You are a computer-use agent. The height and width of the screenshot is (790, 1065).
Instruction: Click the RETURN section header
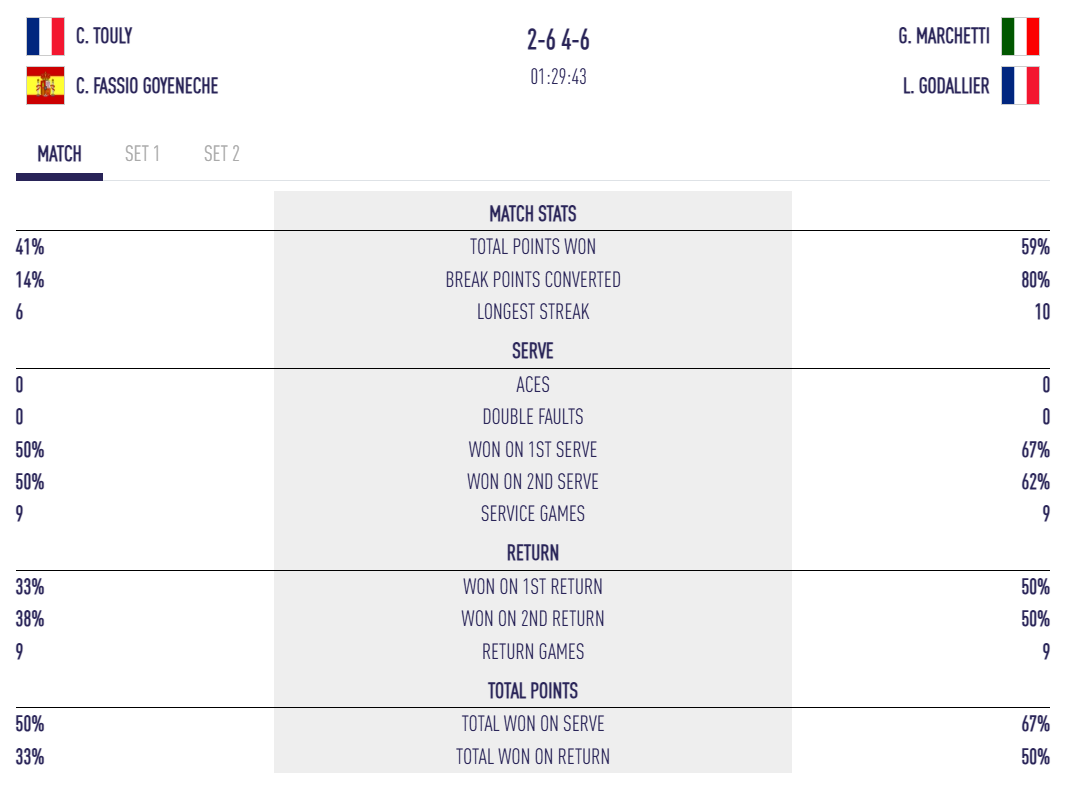532,553
